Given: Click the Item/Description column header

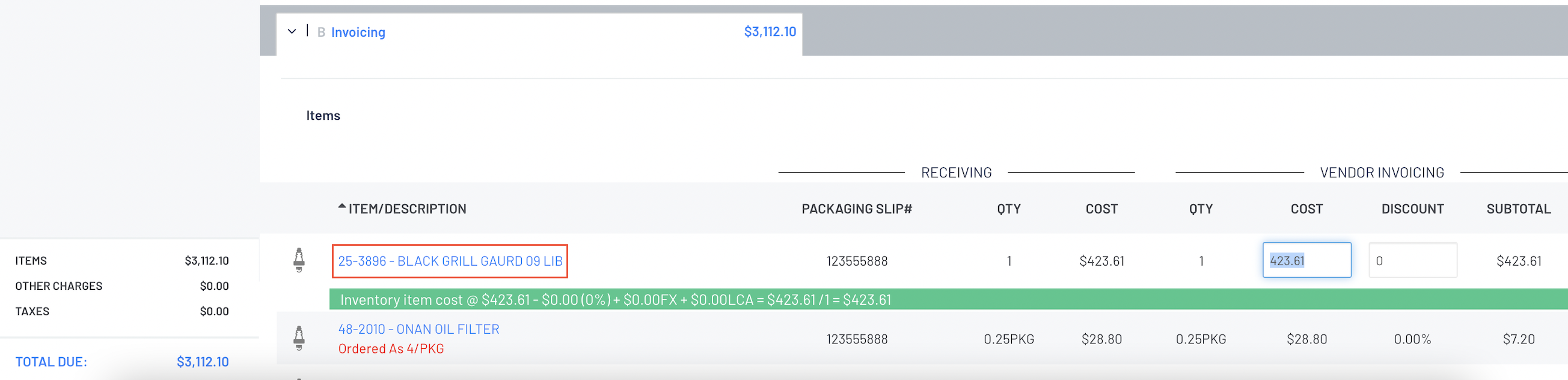Looking at the screenshot, I should point(407,209).
